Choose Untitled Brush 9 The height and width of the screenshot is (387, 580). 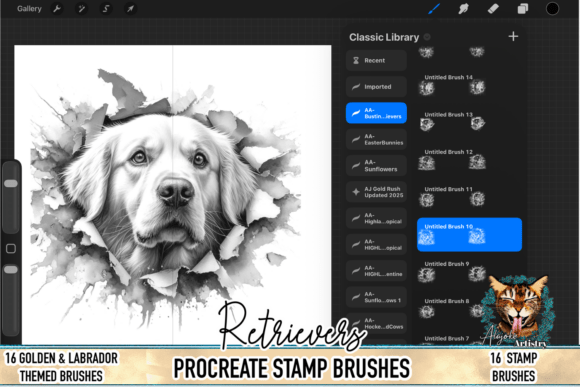coord(469,272)
